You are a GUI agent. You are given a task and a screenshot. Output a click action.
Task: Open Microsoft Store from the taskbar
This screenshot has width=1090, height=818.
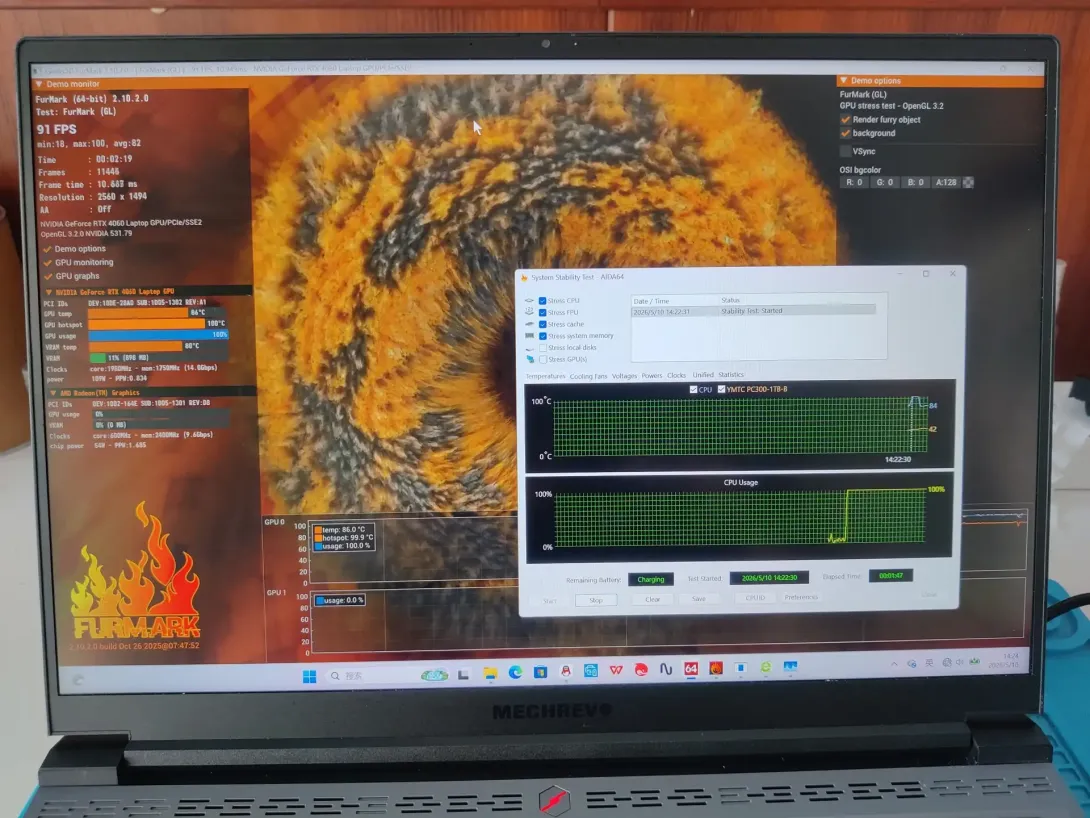click(x=540, y=672)
